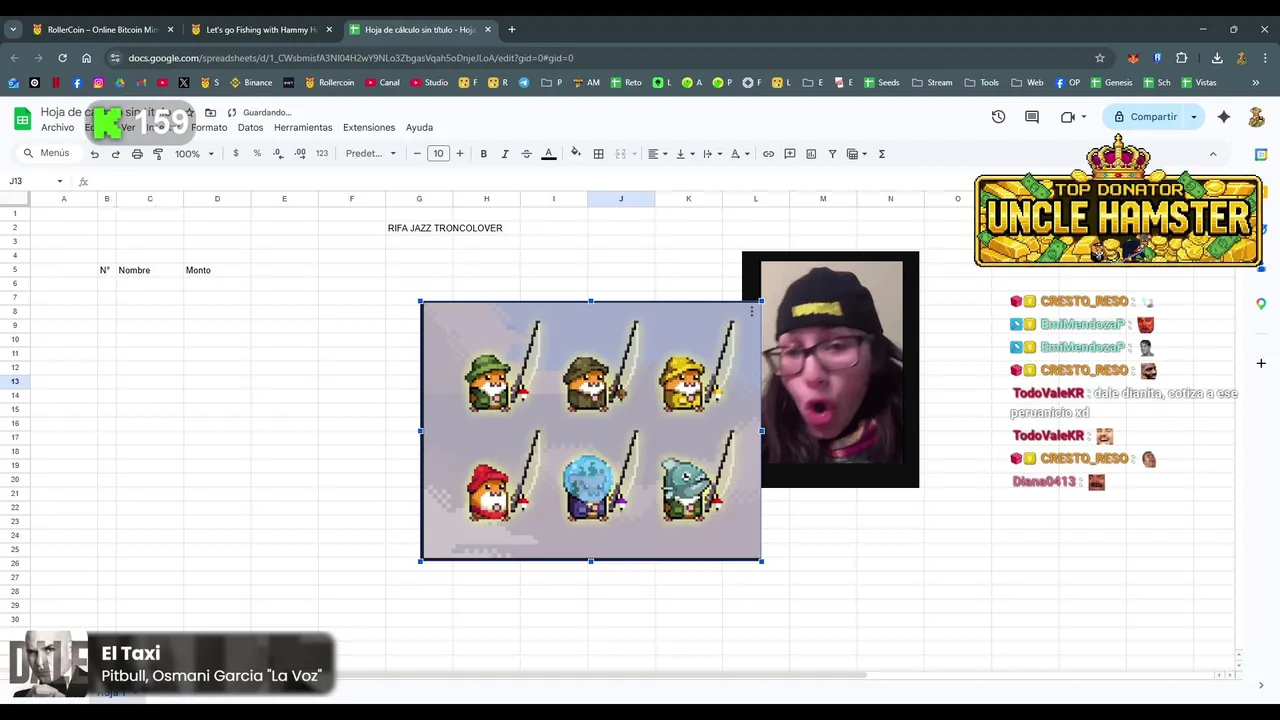The image size is (1280, 720).
Task: Bookmark this page with the star icon
Action: click(x=1100, y=58)
